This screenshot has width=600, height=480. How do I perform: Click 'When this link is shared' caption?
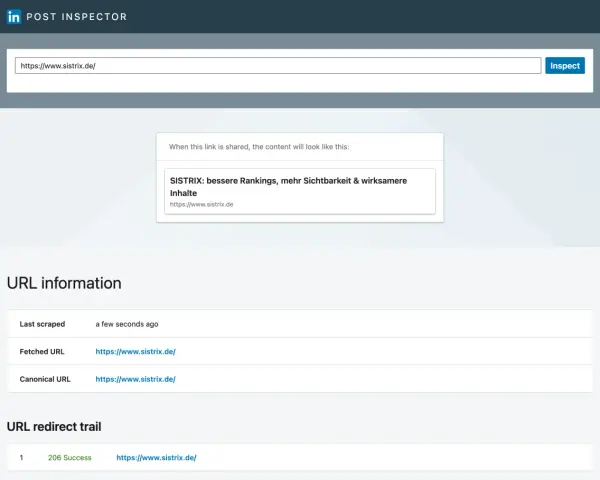tap(259, 147)
